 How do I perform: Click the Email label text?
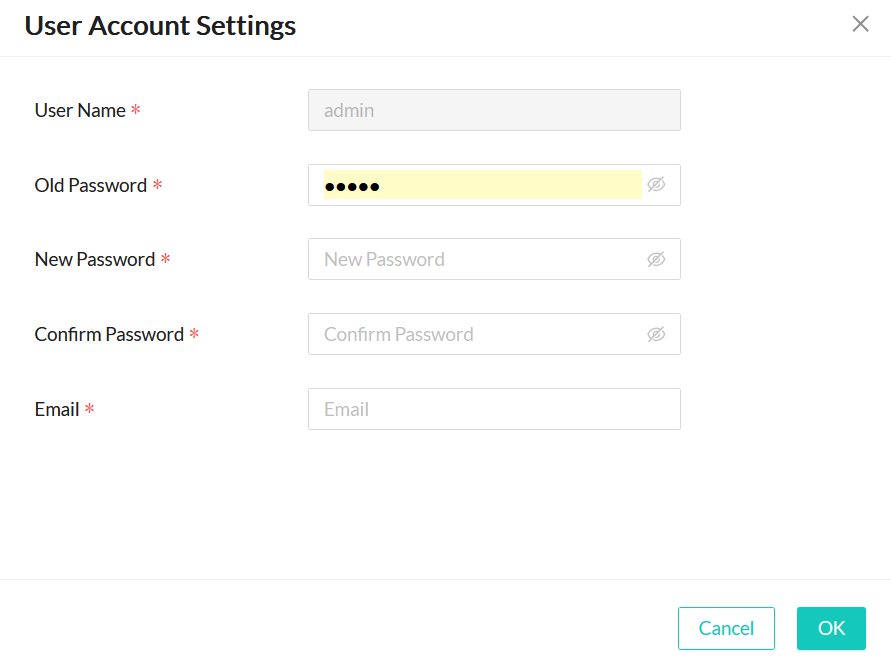pyautogui.click(x=57, y=409)
